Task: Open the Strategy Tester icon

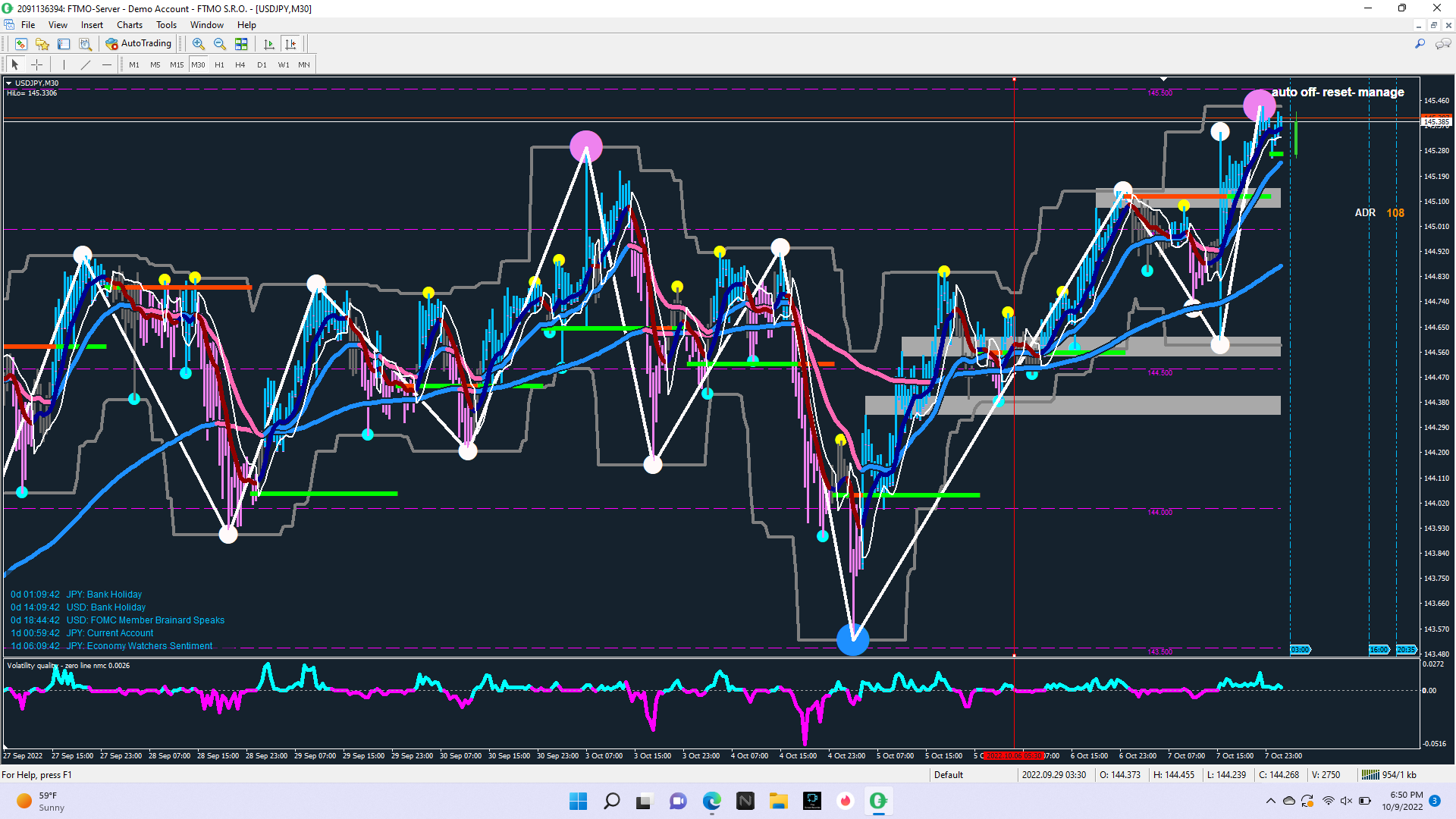Action: [x=85, y=44]
